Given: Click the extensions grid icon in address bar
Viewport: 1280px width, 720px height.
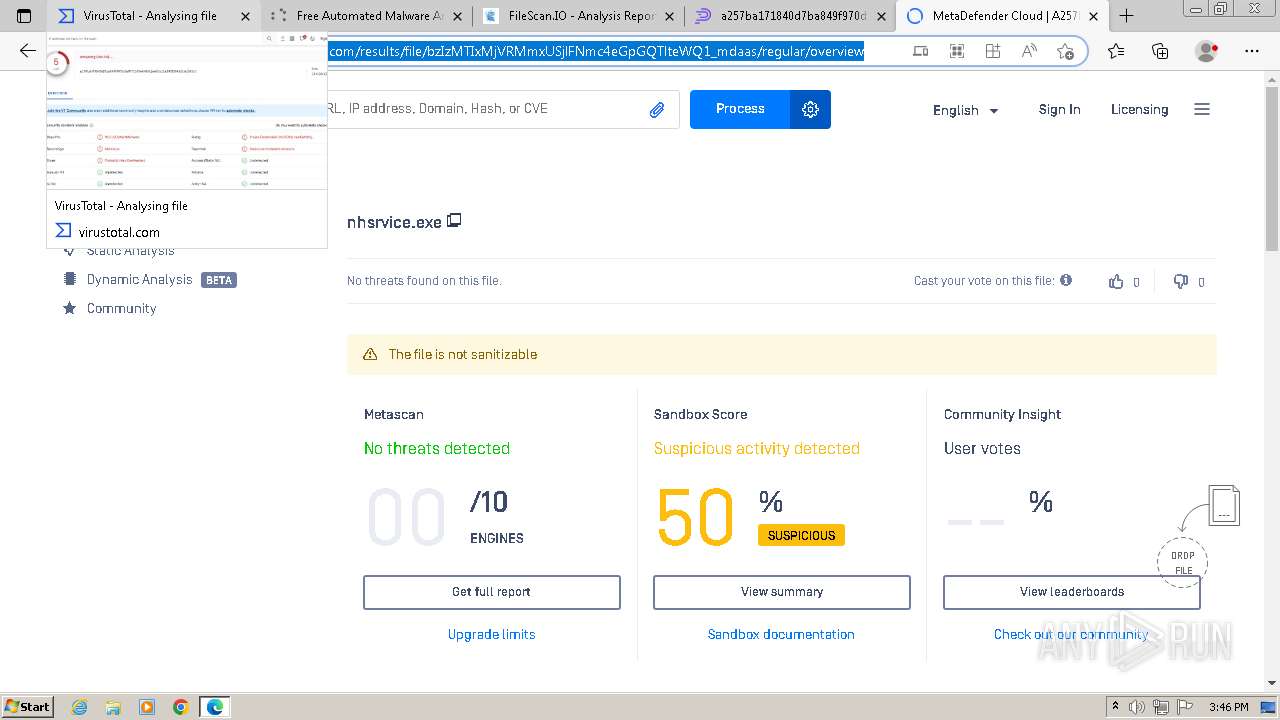Looking at the screenshot, I should click(993, 51).
